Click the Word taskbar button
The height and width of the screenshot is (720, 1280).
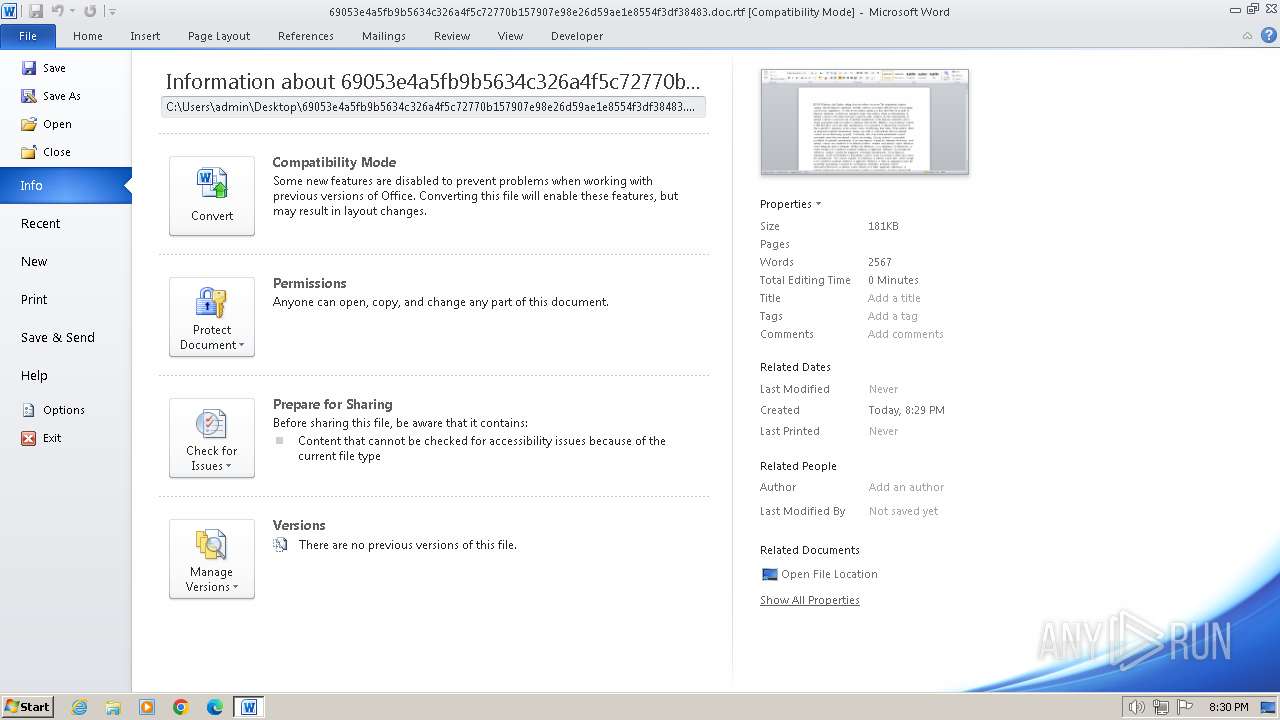tap(249, 707)
